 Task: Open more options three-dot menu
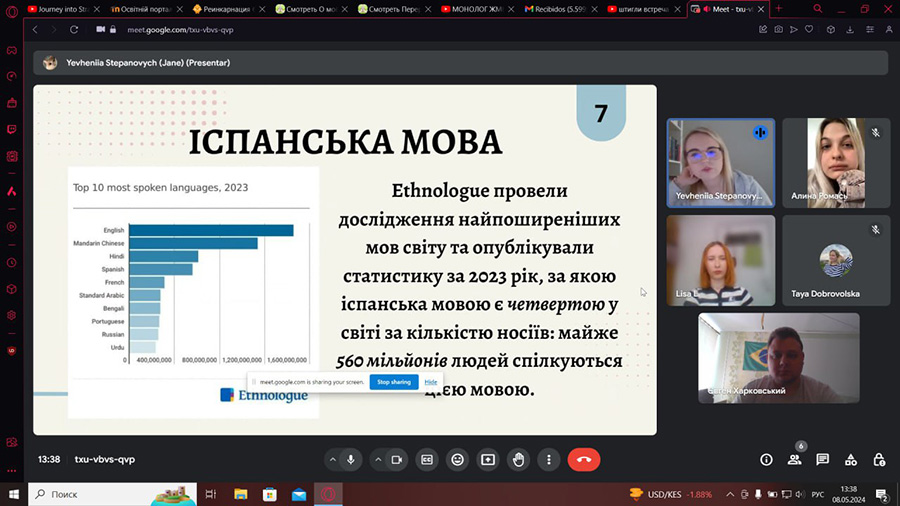click(549, 460)
